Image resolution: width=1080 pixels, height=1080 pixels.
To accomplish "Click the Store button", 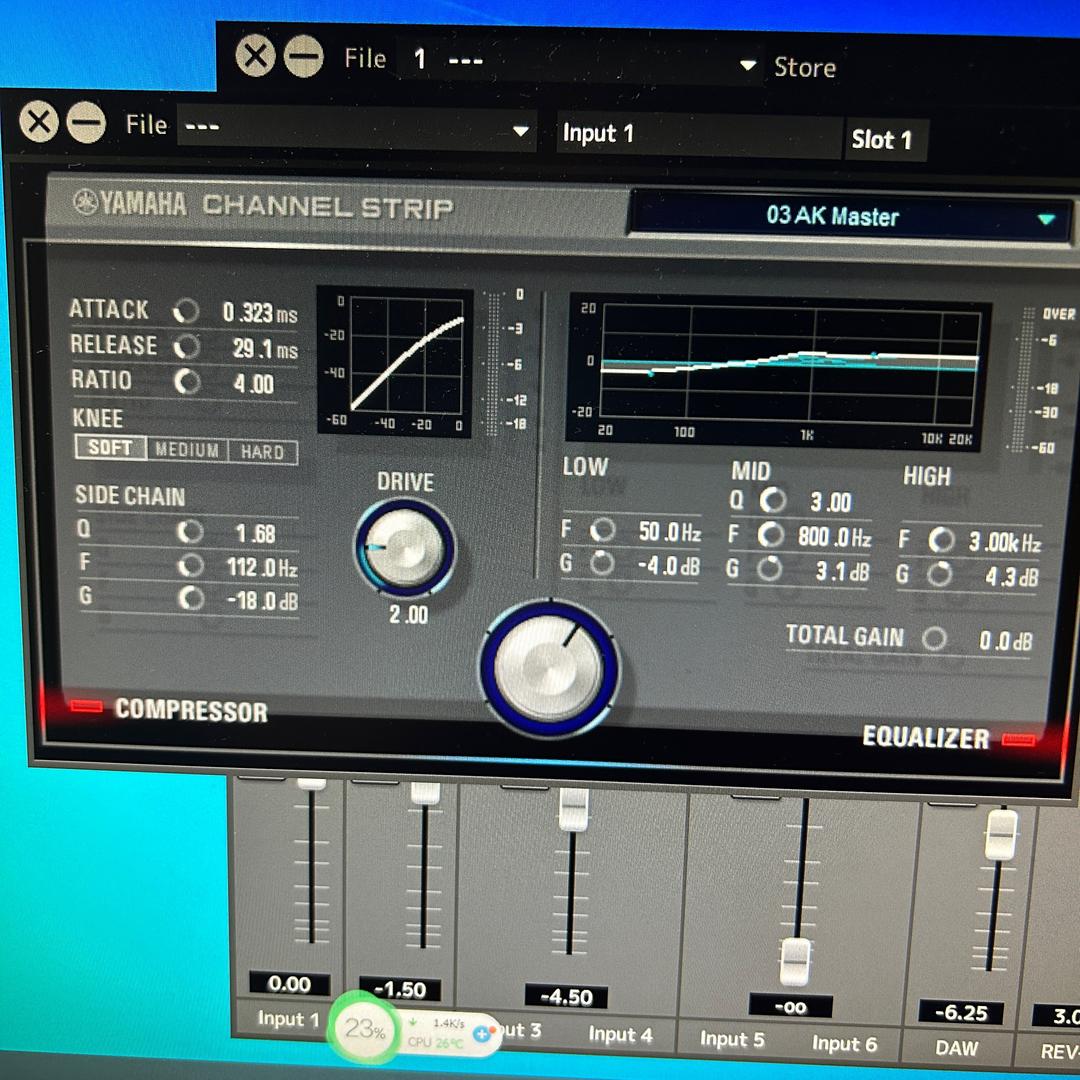I will coord(804,68).
